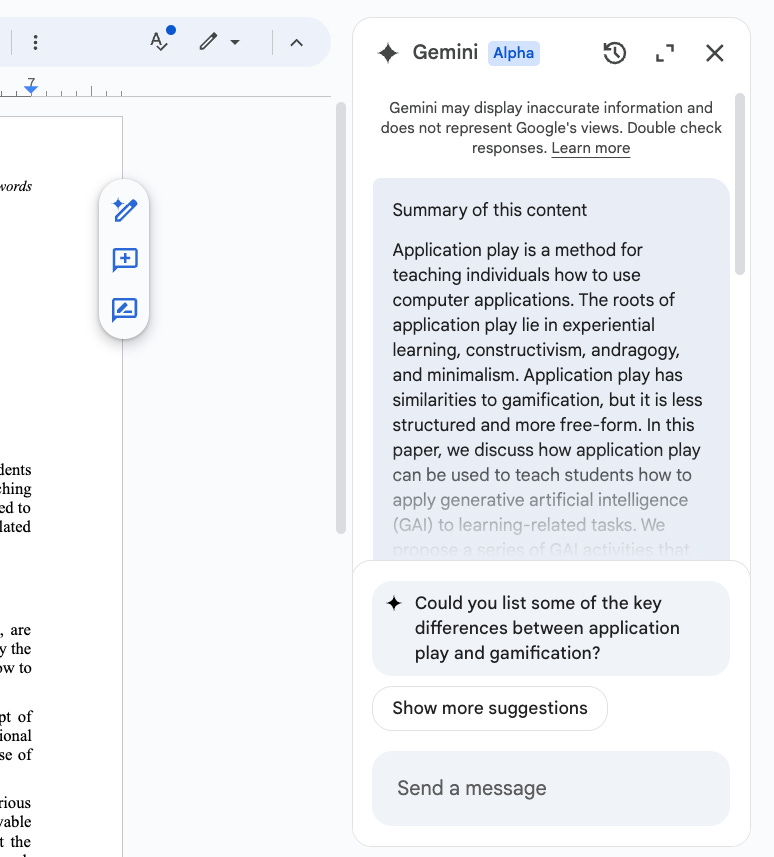
Task: Click the Gemini panel vertical scrollbar
Action: (740, 184)
